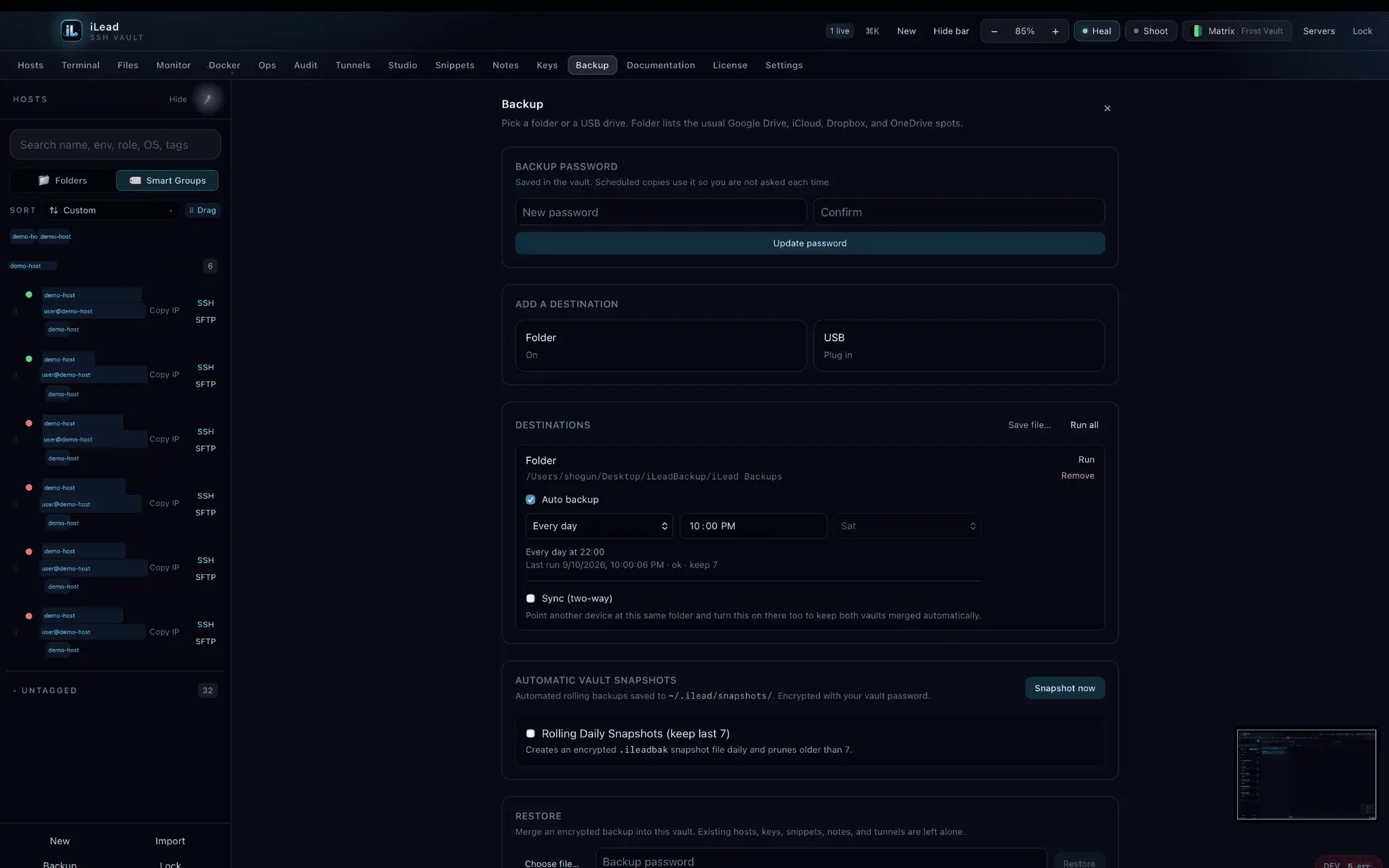
Task: Click New in the top bar
Action: [906, 31]
